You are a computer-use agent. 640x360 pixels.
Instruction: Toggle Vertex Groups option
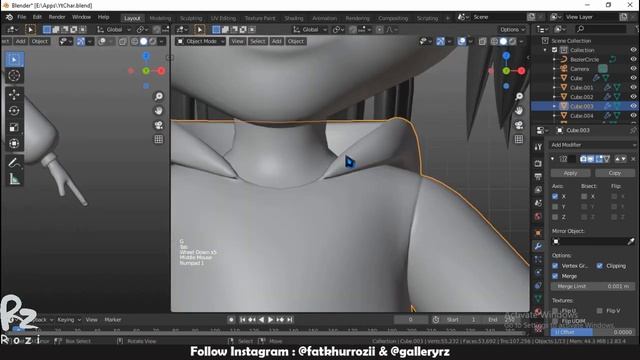point(555,266)
